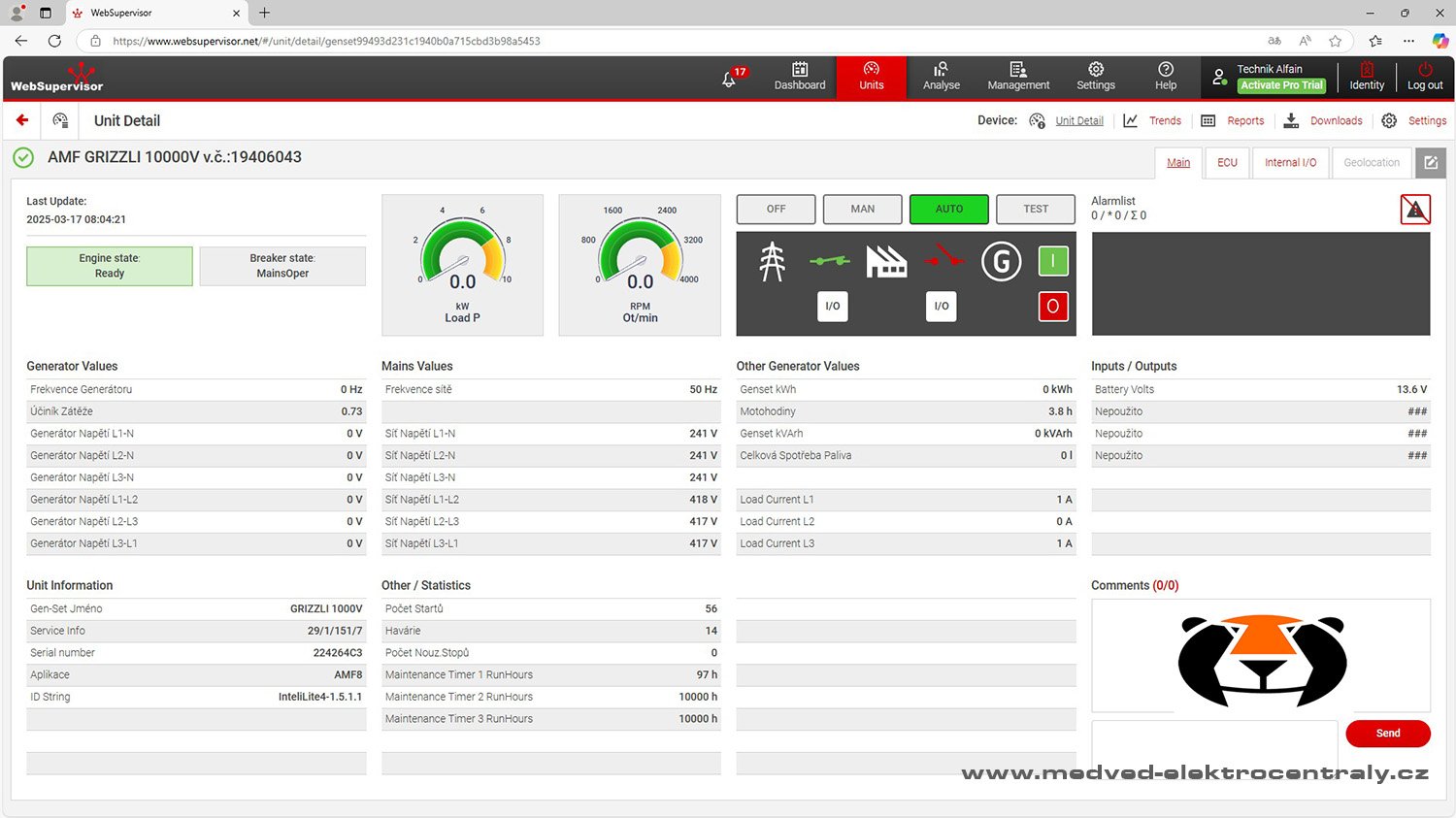Open the Trends link
This screenshot has width=1456, height=818.
point(1164,121)
